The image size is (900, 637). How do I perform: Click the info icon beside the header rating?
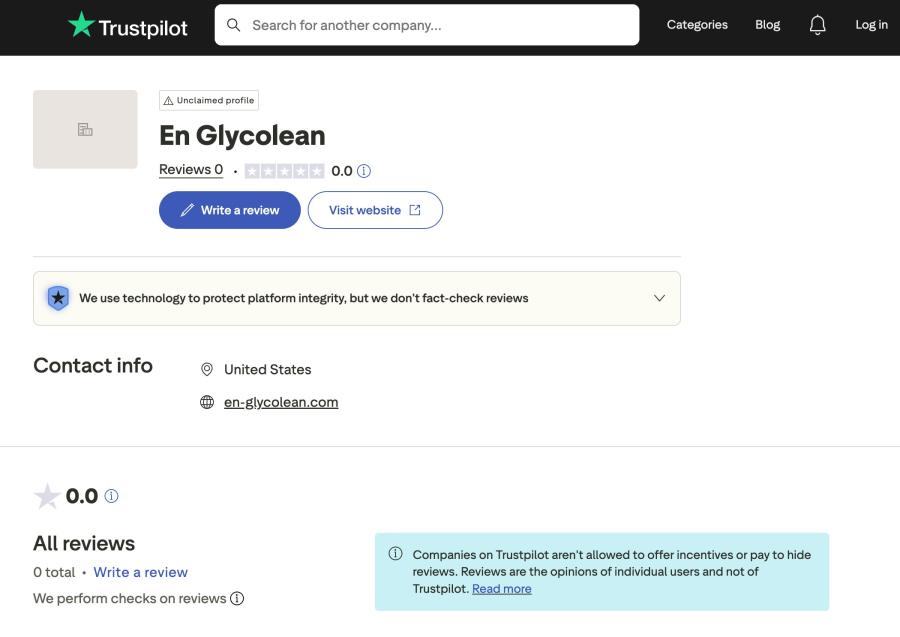364,171
